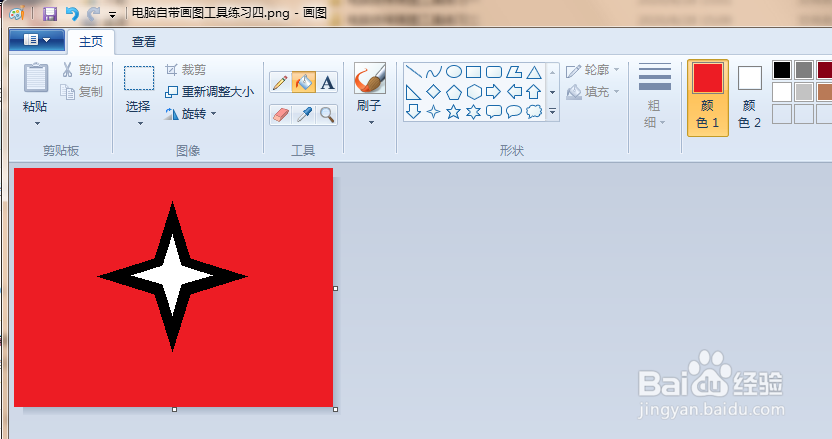Click the 剪切 button
This screenshot has height=439, width=832.
pos(82,70)
